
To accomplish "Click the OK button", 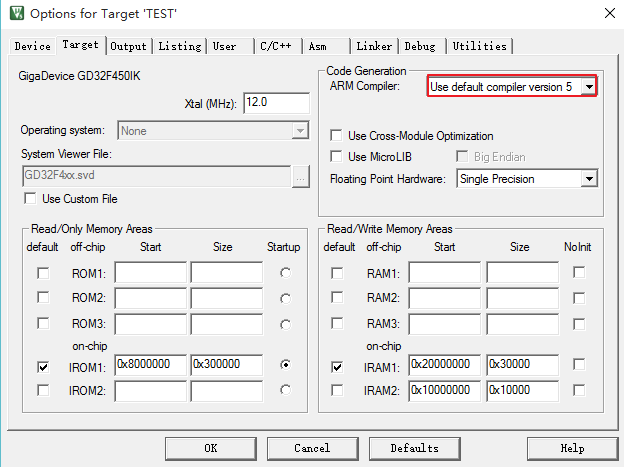I will [x=211, y=449].
